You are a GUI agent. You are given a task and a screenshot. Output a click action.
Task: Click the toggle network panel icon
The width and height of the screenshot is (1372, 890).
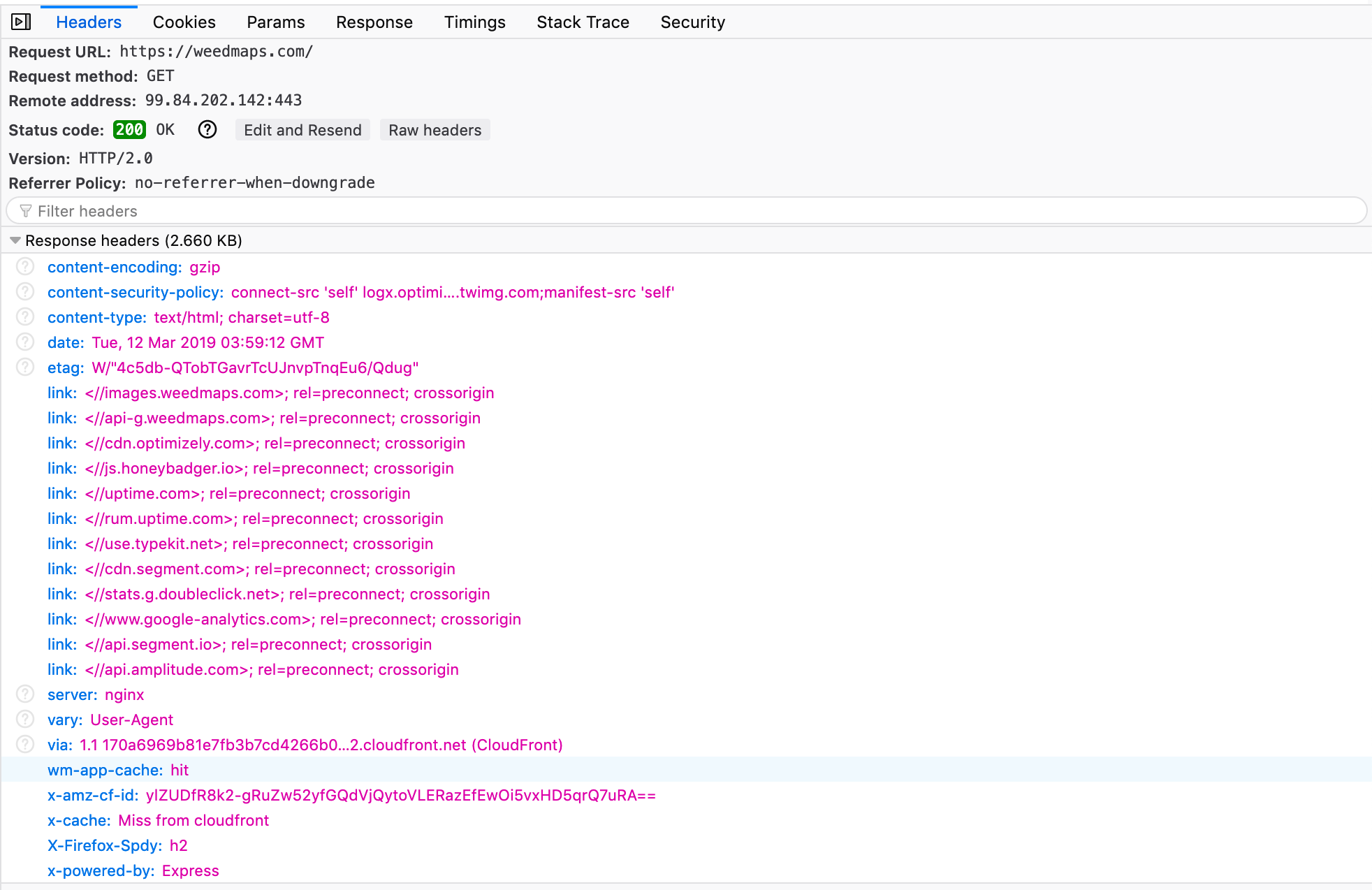tap(21, 22)
